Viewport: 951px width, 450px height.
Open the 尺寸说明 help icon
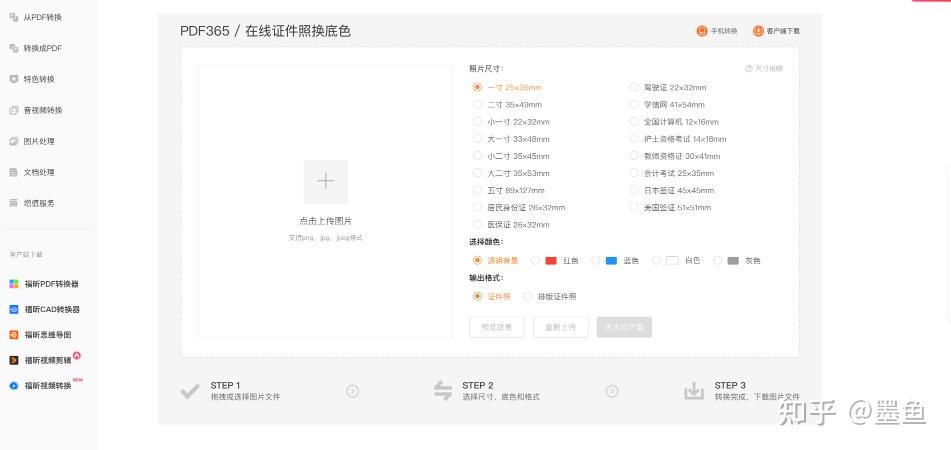(748, 69)
